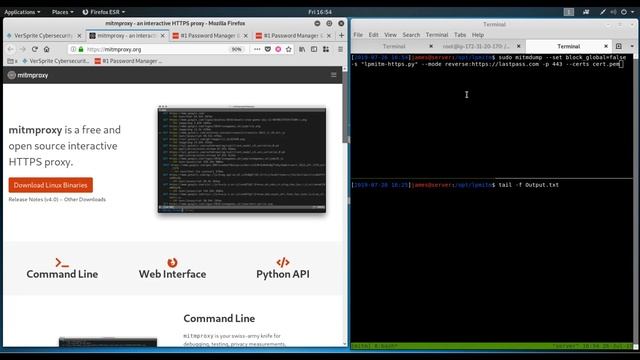The height and width of the screenshot is (360, 640).
Task: Click the volume icon in top panel
Action: [x=613, y=12]
